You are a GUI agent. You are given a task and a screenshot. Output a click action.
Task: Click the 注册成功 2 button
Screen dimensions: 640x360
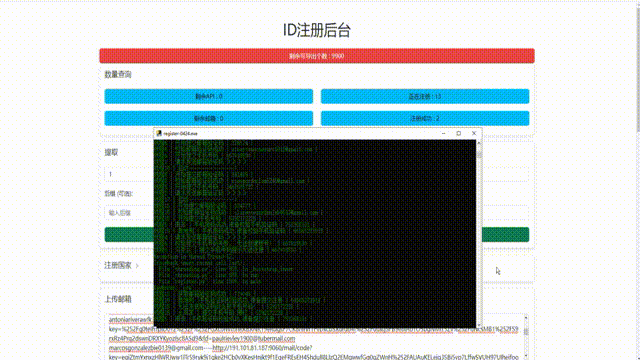pos(425,118)
